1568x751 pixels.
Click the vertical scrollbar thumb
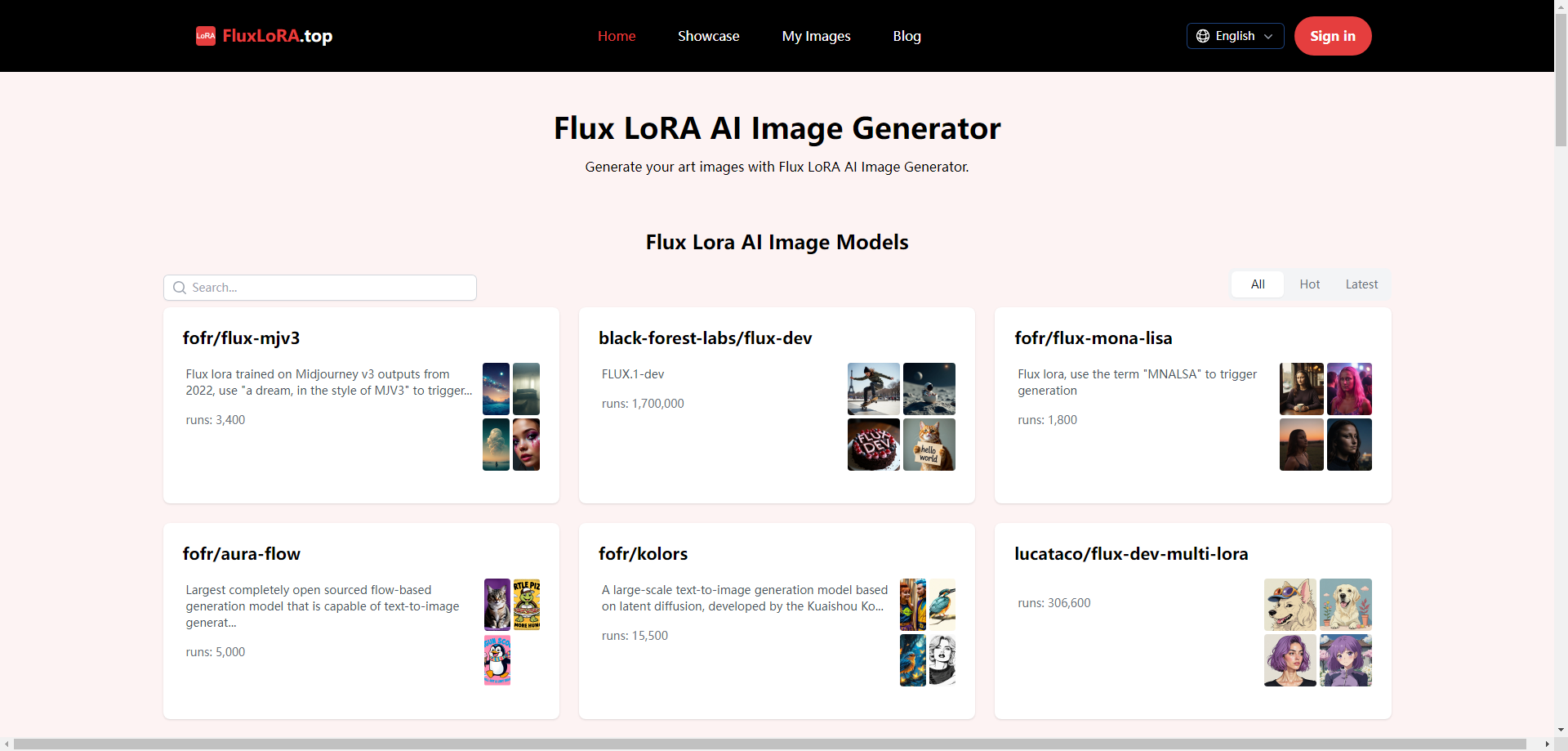[x=1561, y=80]
